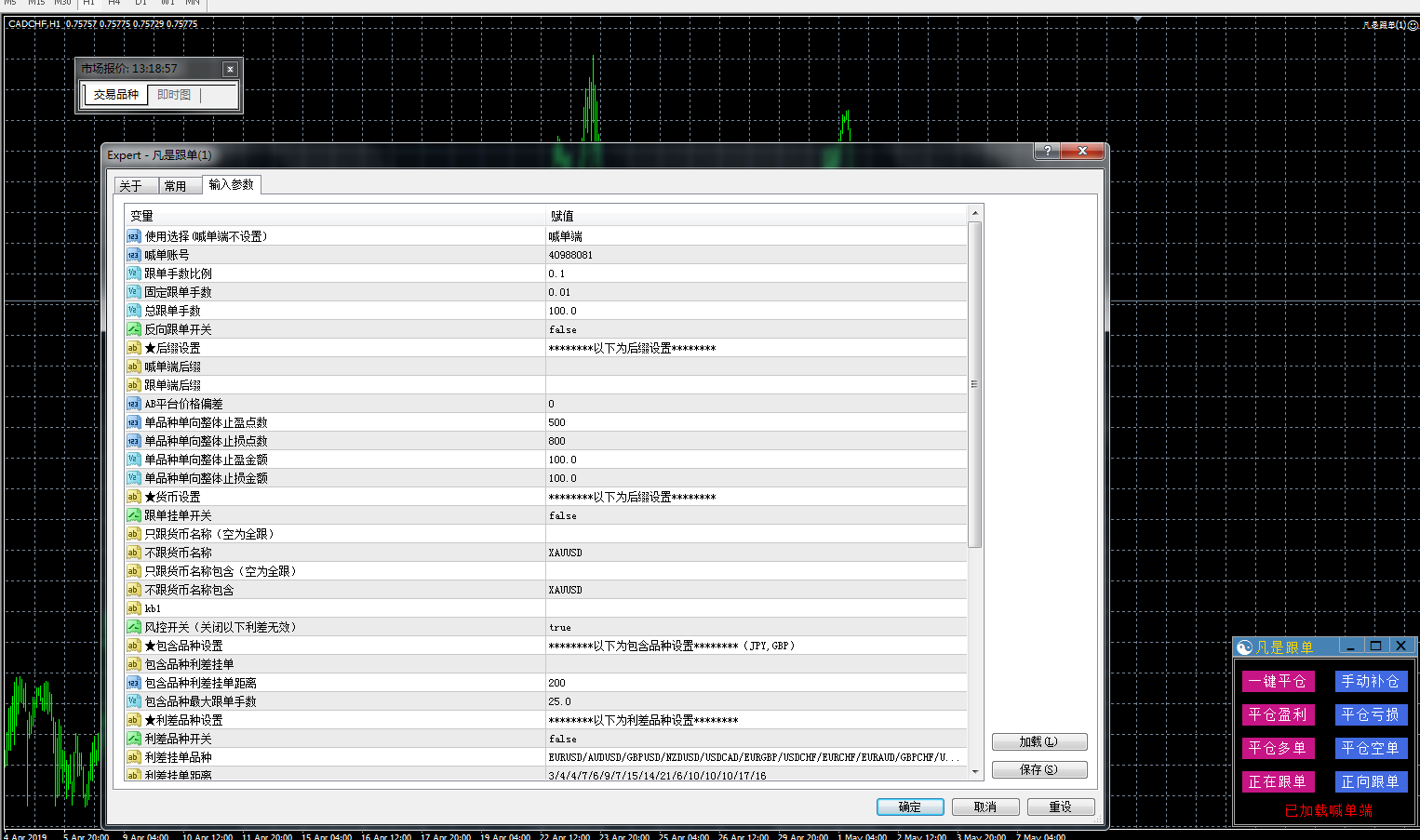The image size is (1420, 840).
Task: Open the 即时图 tab in Market Watch
Action: [x=174, y=95]
